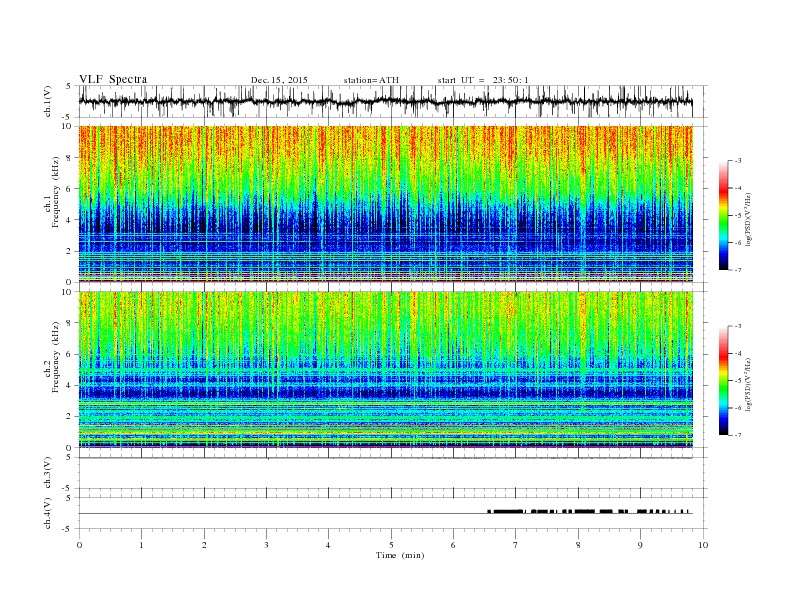Click the "6" kHz tick on ch.2 frequency axis
Viewport: 792px width, 612px height.
70,354
